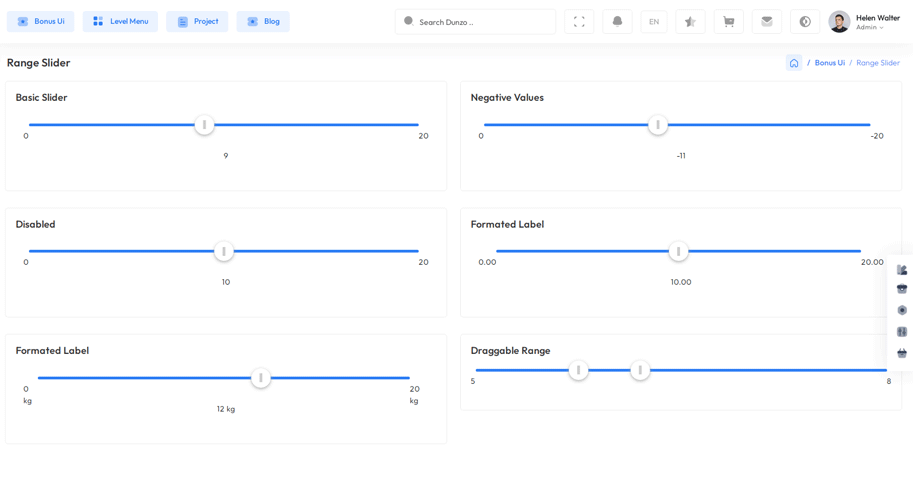Open bookmarks star icon
The width and height of the screenshot is (913, 492).
pyautogui.click(x=690, y=22)
